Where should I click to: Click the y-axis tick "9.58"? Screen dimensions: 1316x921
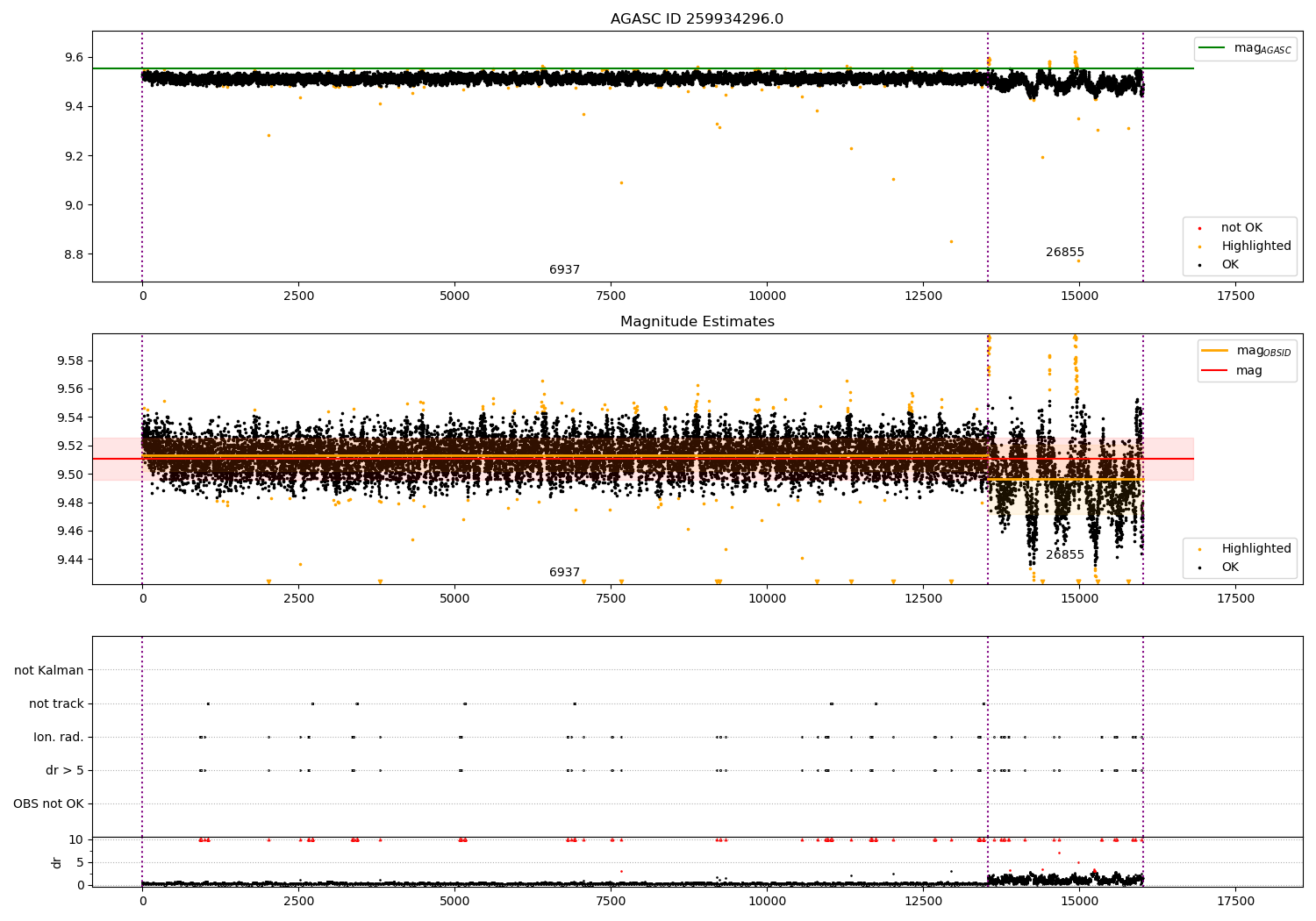70,361
